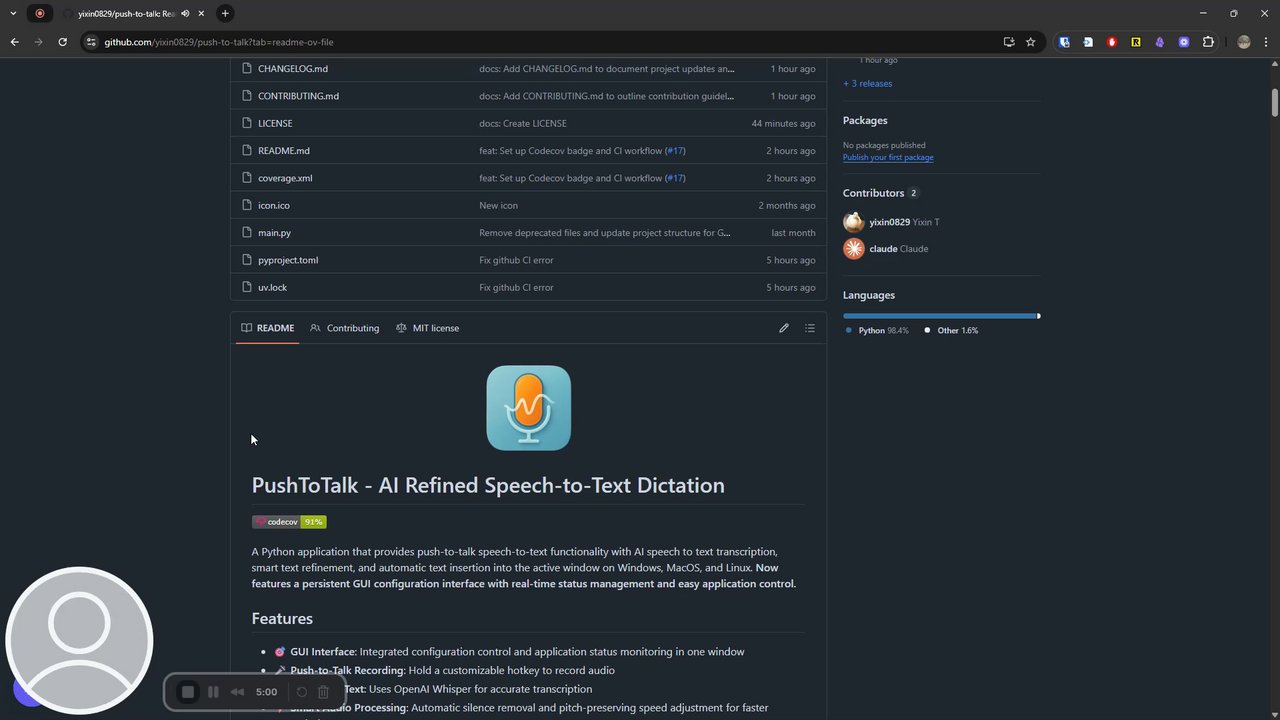Image resolution: width=1280 pixels, height=720 pixels.
Task: Open the claude contributor profile
Action: tap(883, 249)
